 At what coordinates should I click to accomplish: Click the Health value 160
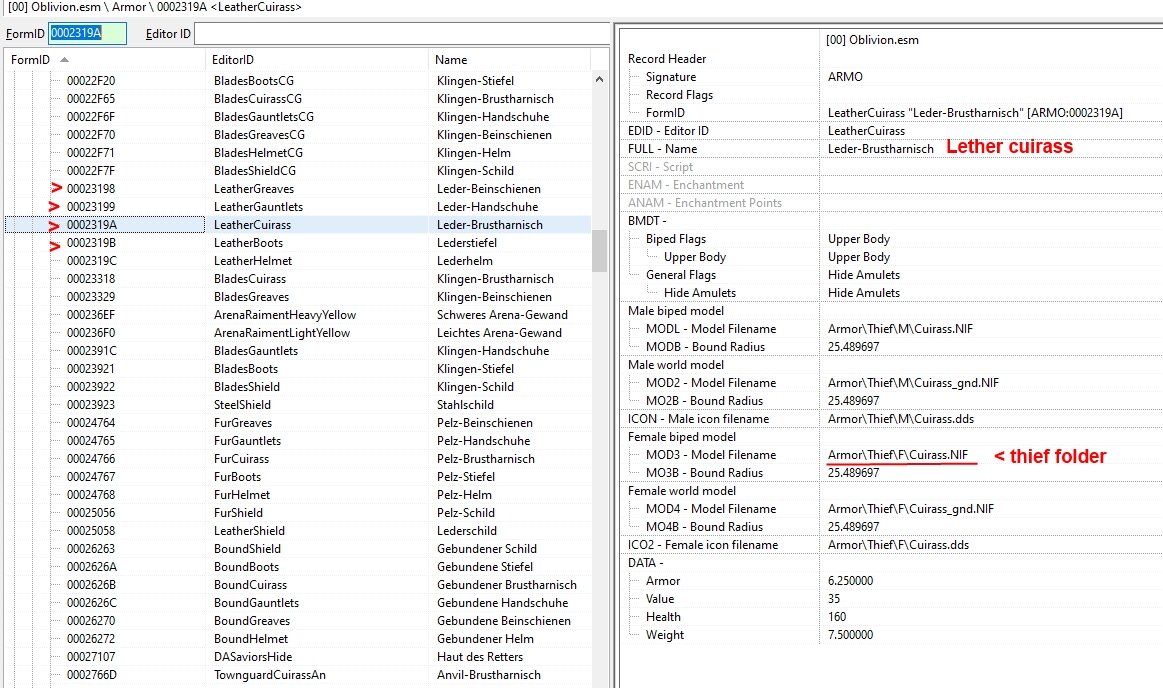tap(837, 617)
